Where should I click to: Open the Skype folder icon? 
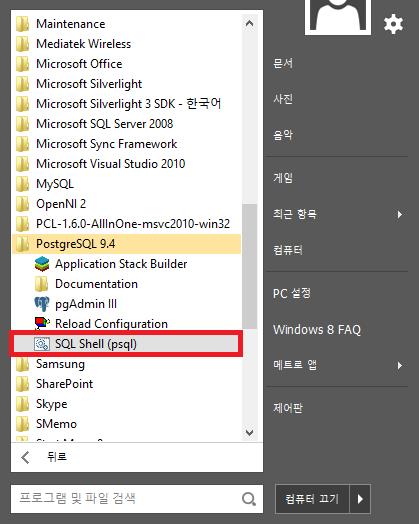point(22,404)
